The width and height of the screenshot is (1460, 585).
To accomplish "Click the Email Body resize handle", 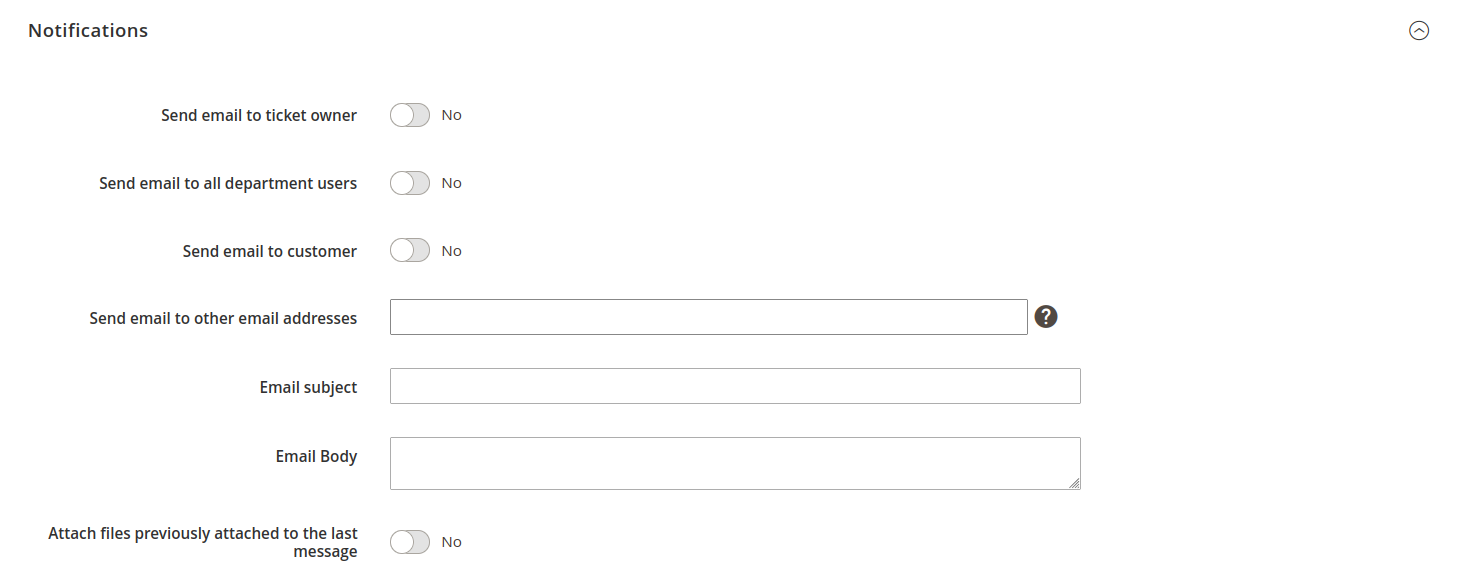I will tap(1074, 483).
